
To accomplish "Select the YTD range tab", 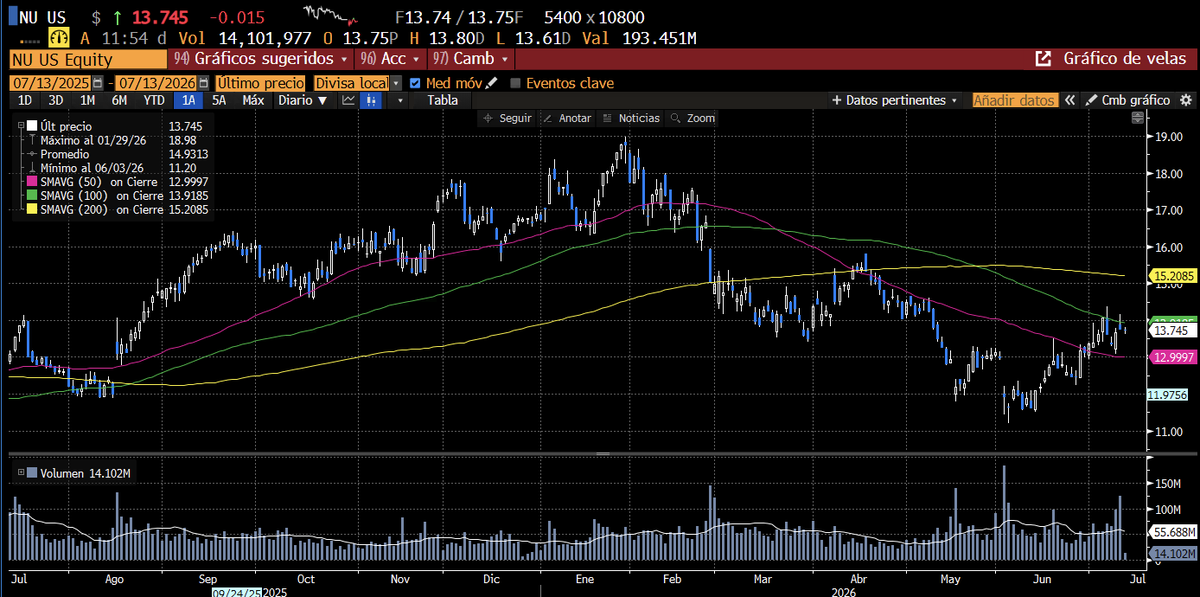I will click(154, 100).
